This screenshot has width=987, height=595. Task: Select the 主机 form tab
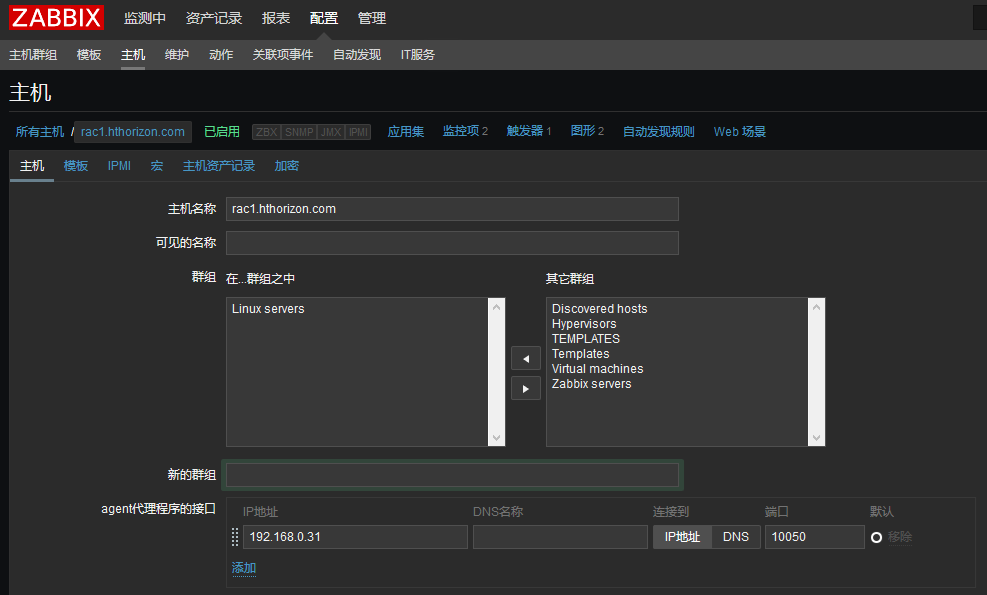[x=31, y=166]
